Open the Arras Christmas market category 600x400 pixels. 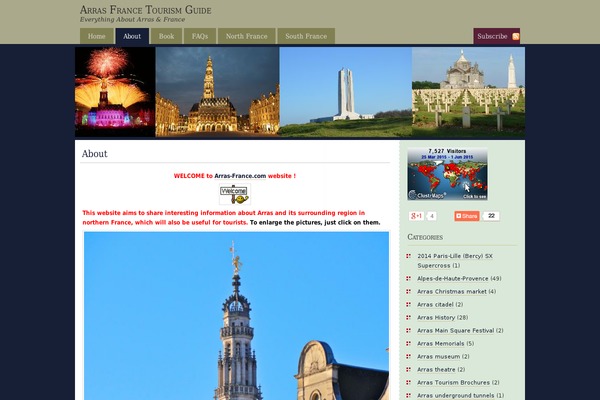[x=452, y=291]
